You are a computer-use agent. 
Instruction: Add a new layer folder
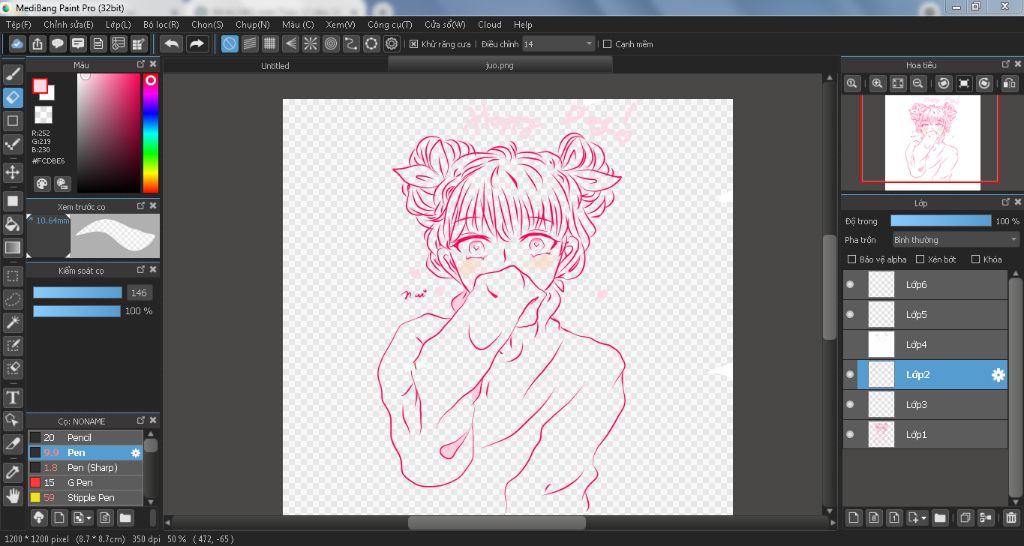[940, 518]
